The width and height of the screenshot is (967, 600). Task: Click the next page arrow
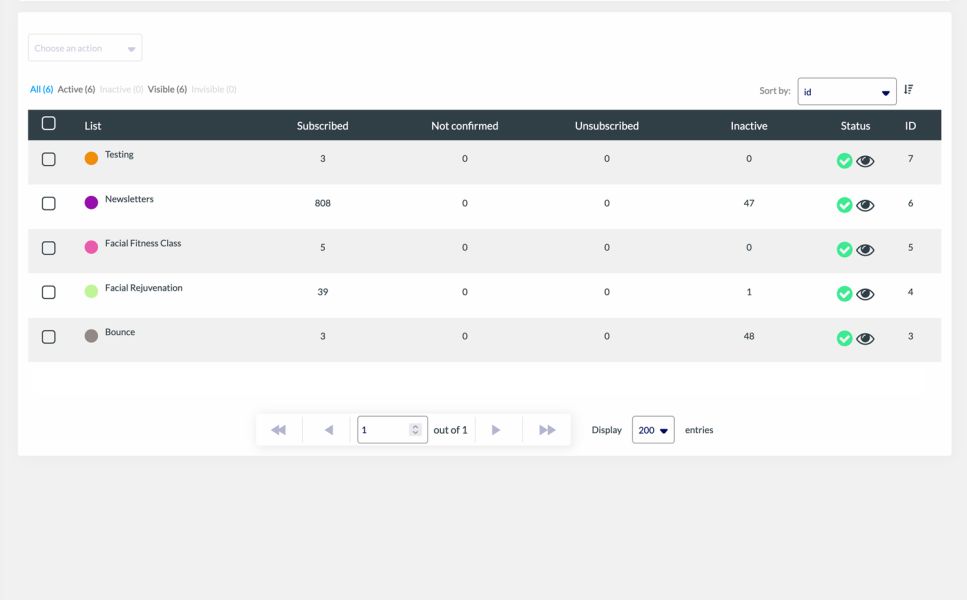[496, 430]
